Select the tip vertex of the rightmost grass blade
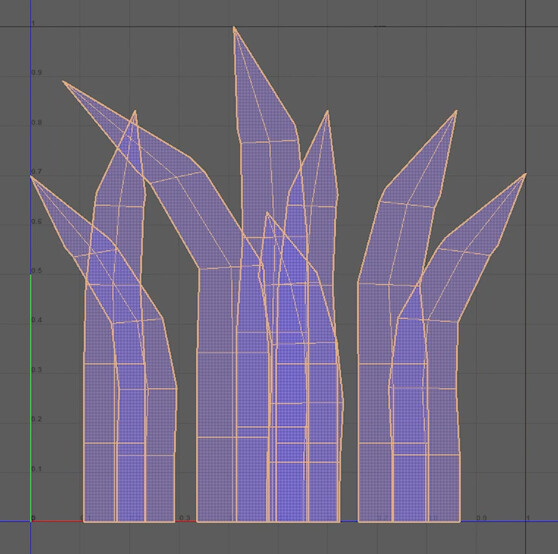 (525, 174)
